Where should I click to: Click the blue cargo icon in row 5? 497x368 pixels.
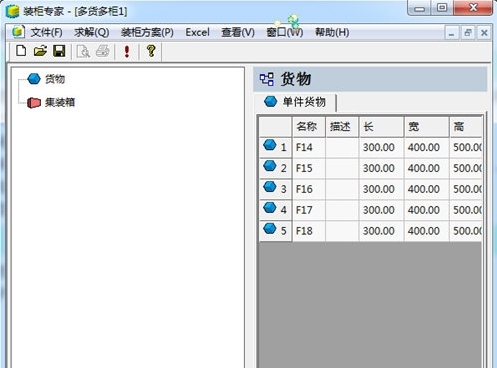270,228
